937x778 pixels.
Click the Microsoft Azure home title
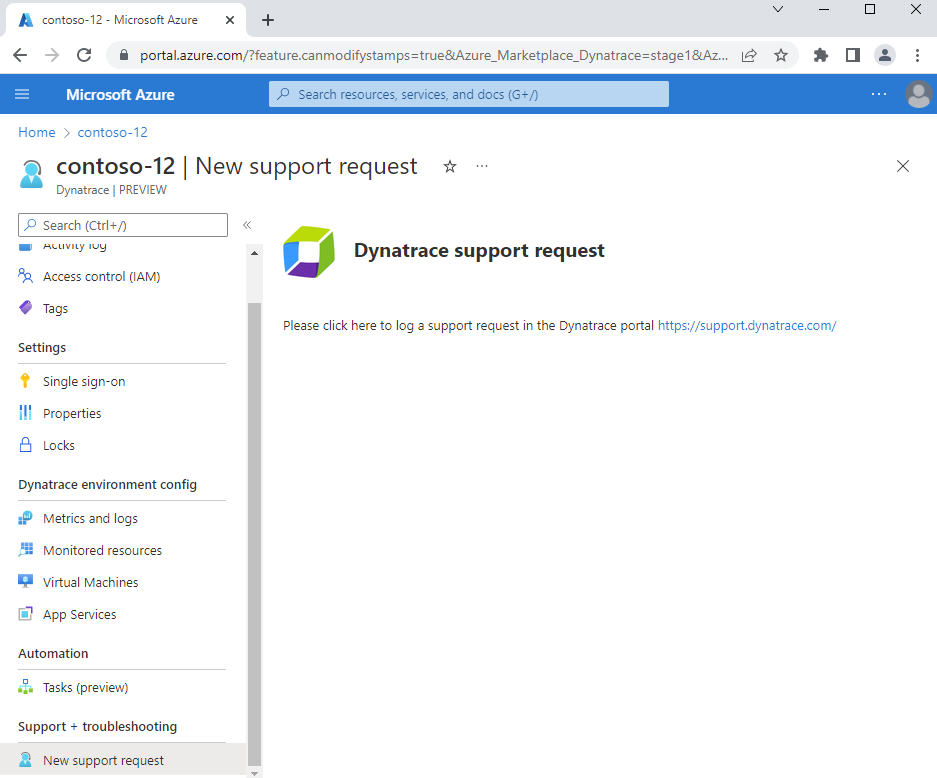(120, 94)
